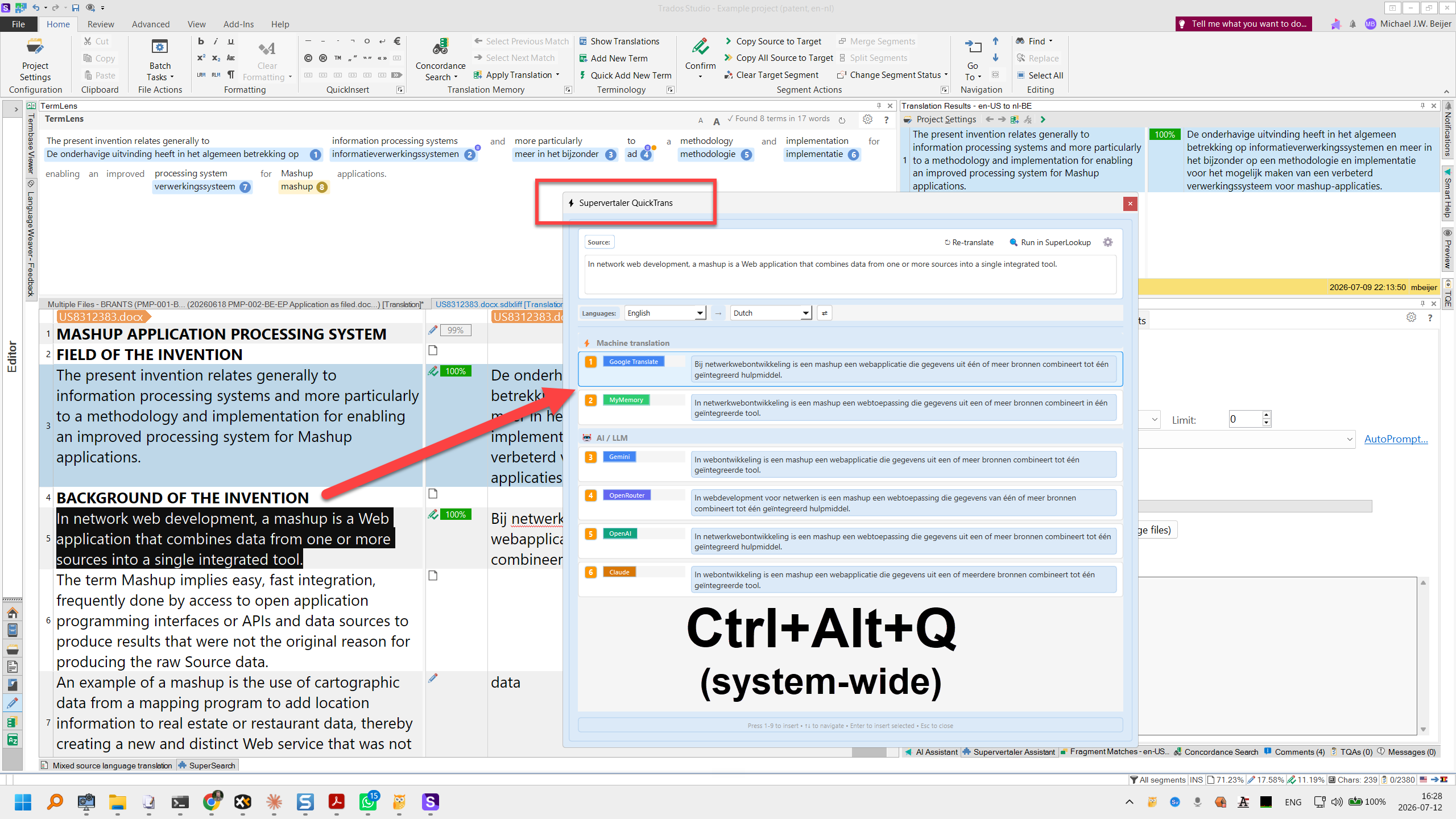Decrease TermLens font size with small A
The image size is (1456, 819).
click(701, 121)
